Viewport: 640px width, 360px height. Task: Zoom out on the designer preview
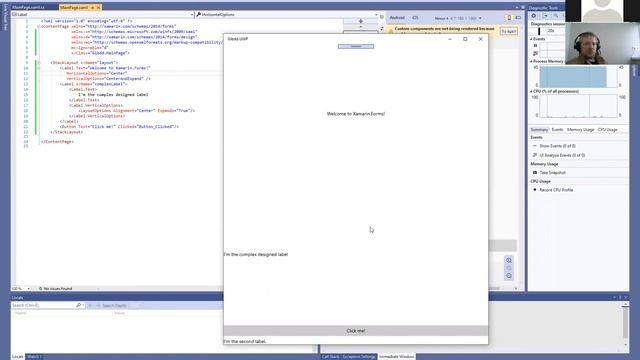tap(509, 276)
